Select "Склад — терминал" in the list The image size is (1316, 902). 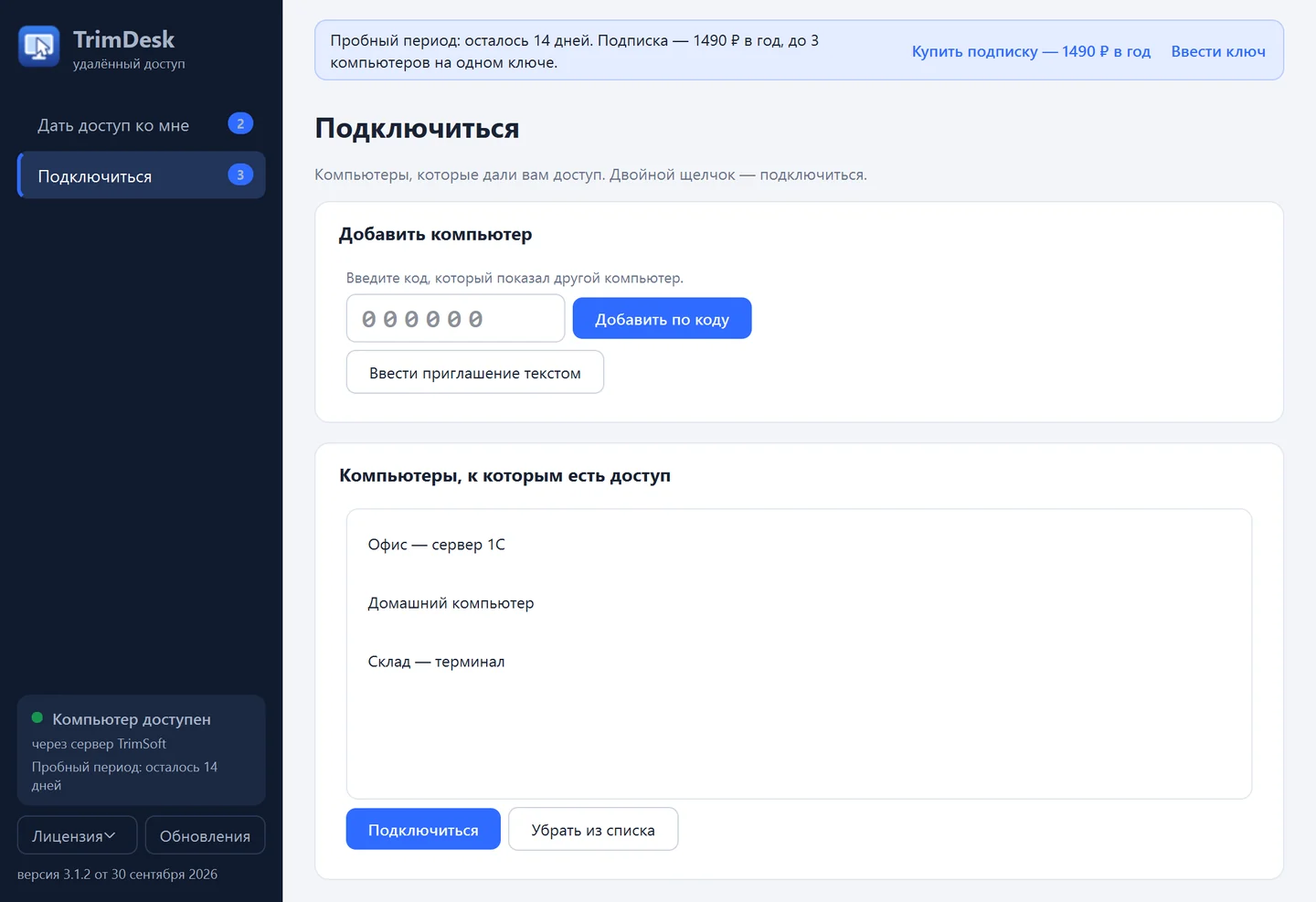click(799, 662)
